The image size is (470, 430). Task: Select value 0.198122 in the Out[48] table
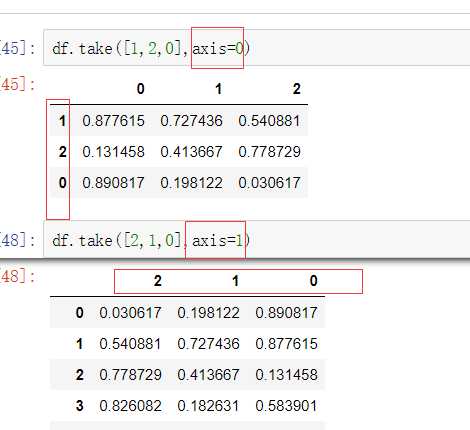pyautogui.click(x=208, y=313)
